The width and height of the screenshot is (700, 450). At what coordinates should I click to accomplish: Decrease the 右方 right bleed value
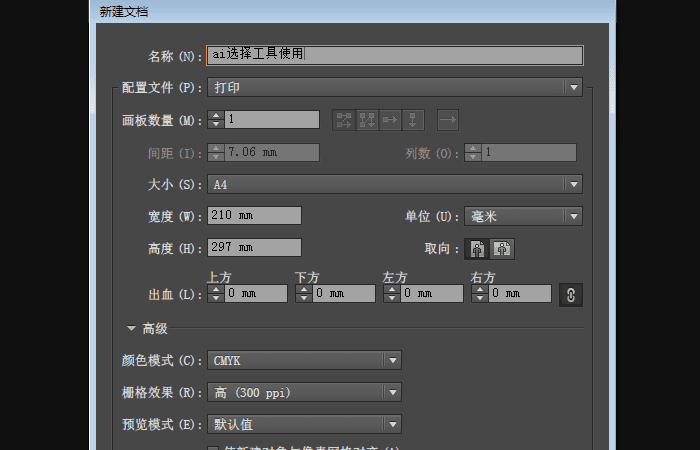click(480, 298)
